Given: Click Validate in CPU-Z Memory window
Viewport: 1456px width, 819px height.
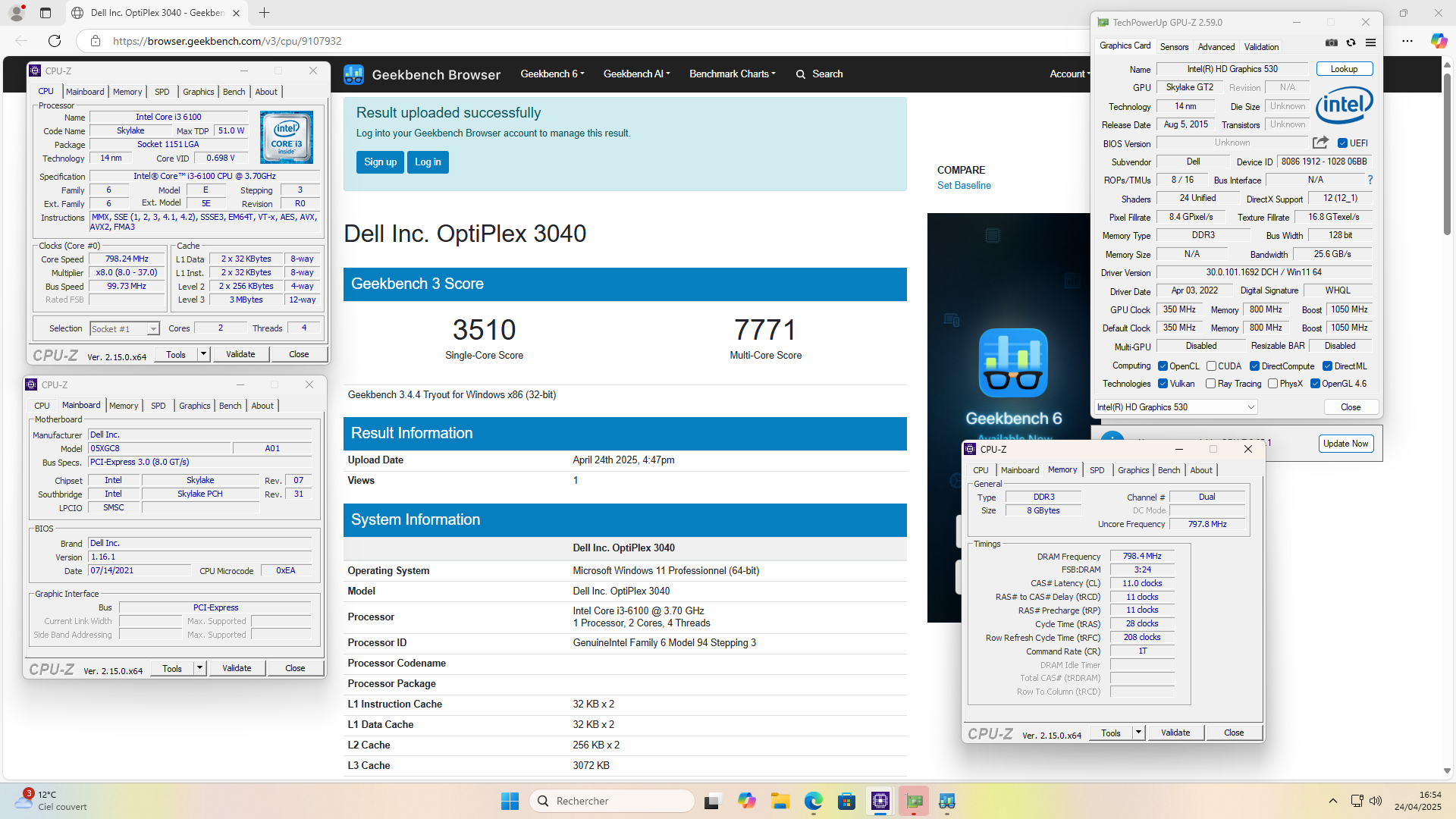Looking at the screenshot, I should (1175, 733).
